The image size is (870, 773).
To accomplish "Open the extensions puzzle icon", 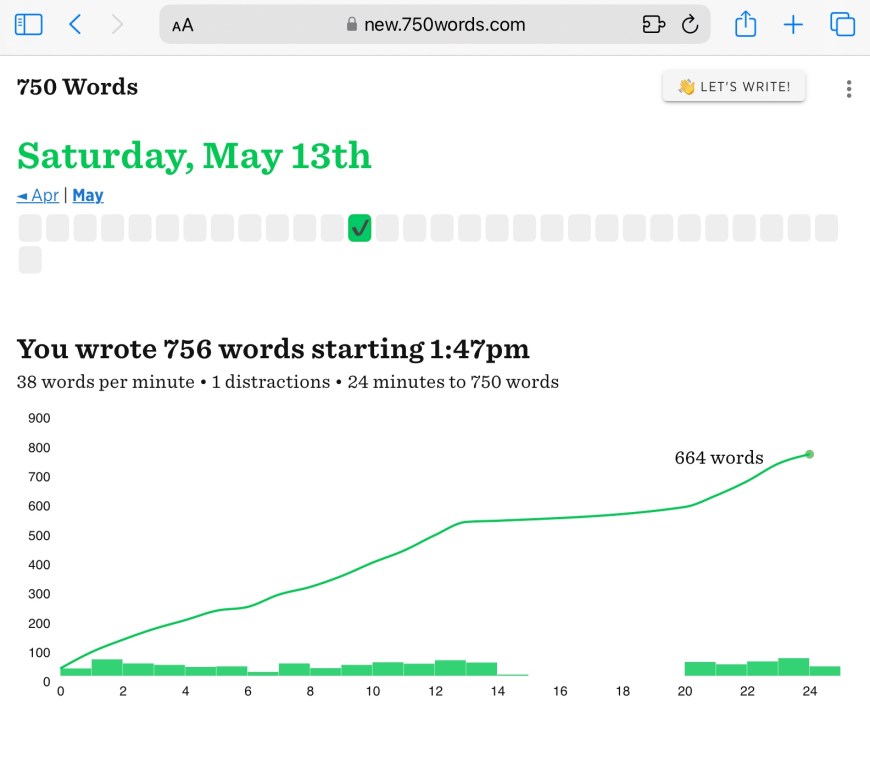I will pos(653,25).
